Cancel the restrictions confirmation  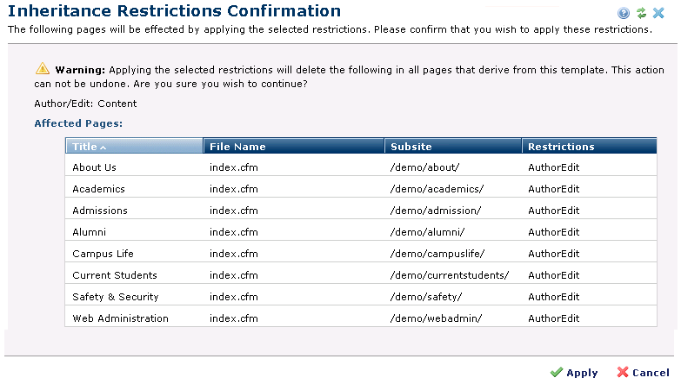coord(643,372)
